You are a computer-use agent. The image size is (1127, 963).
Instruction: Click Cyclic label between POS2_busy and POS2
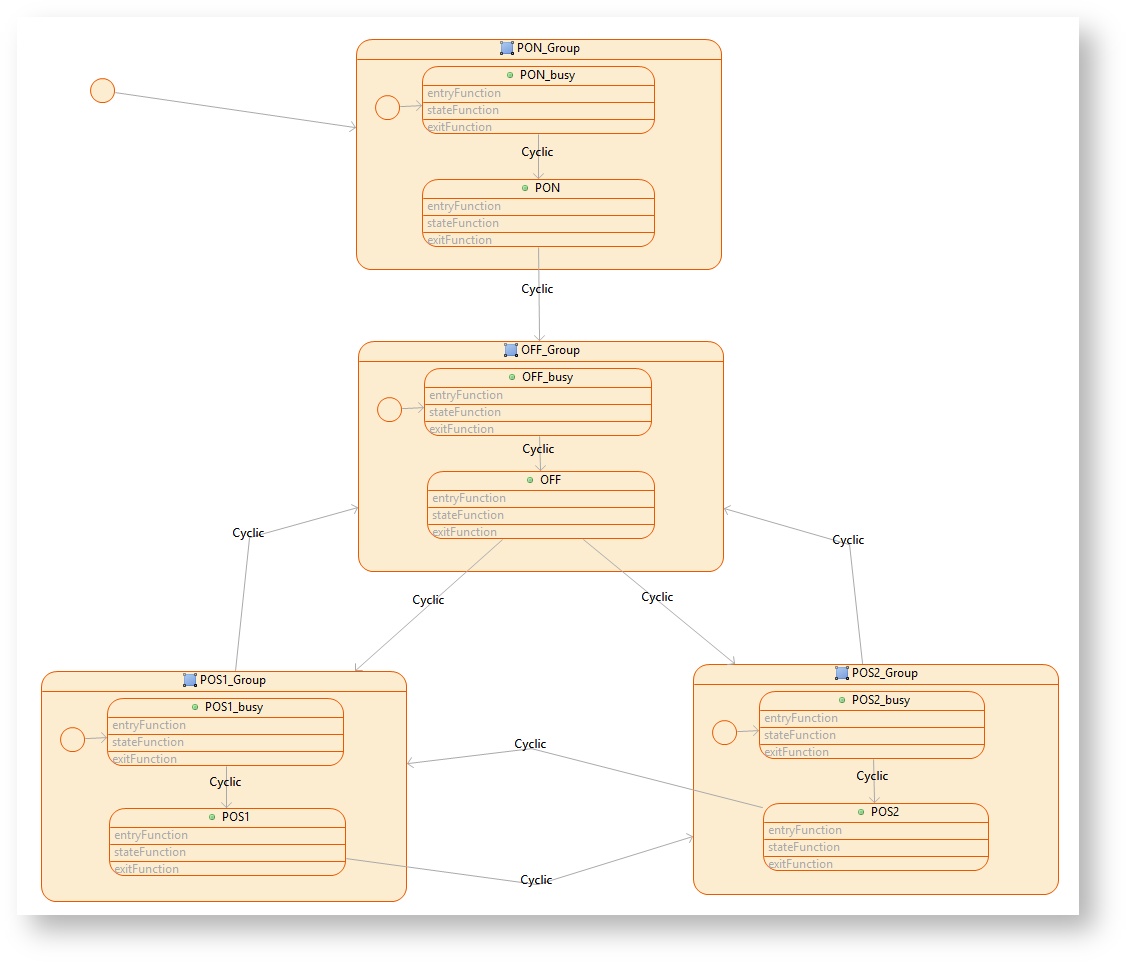[x=872, y=776]
